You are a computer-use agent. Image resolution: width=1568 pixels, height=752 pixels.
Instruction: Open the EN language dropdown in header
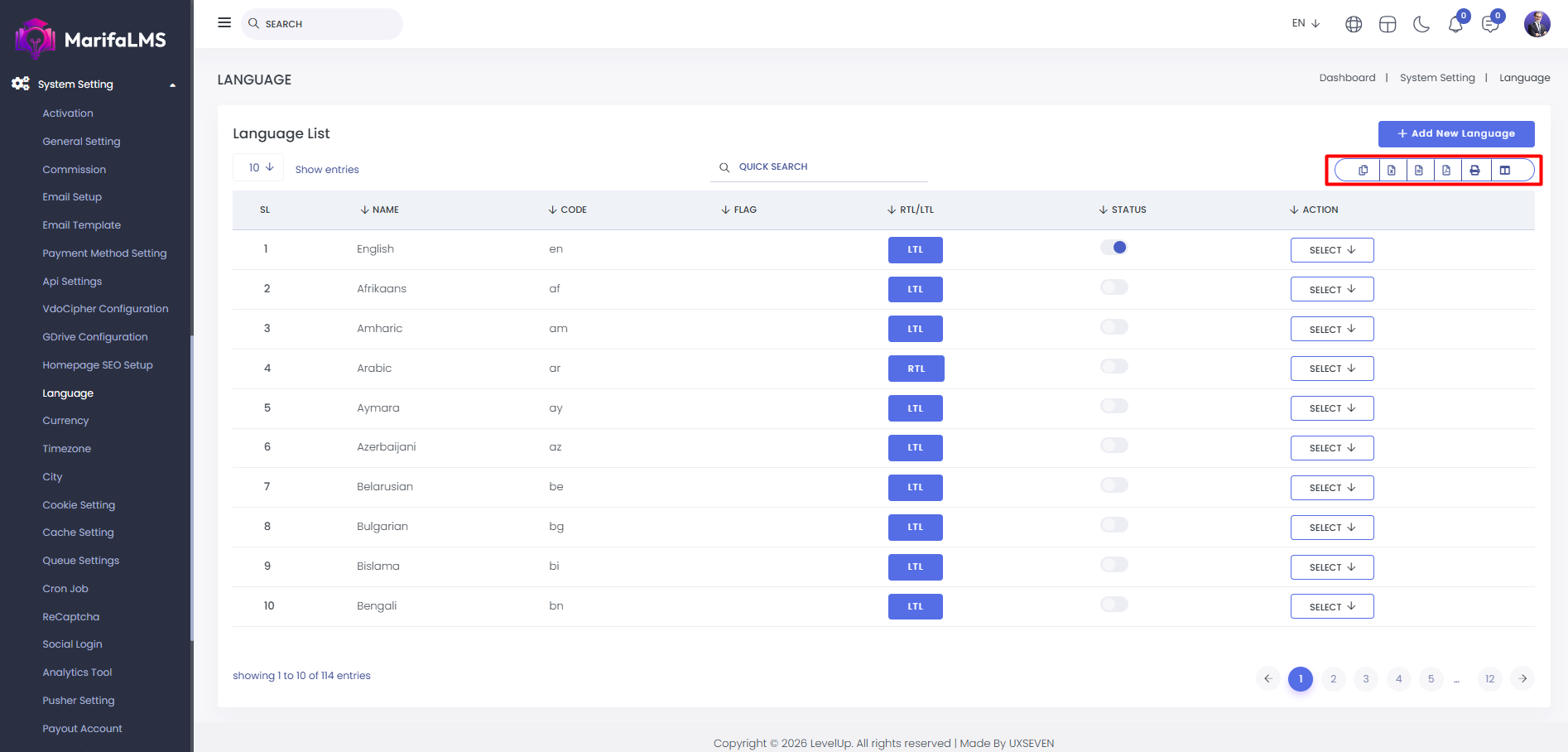tap(1306, 23)
